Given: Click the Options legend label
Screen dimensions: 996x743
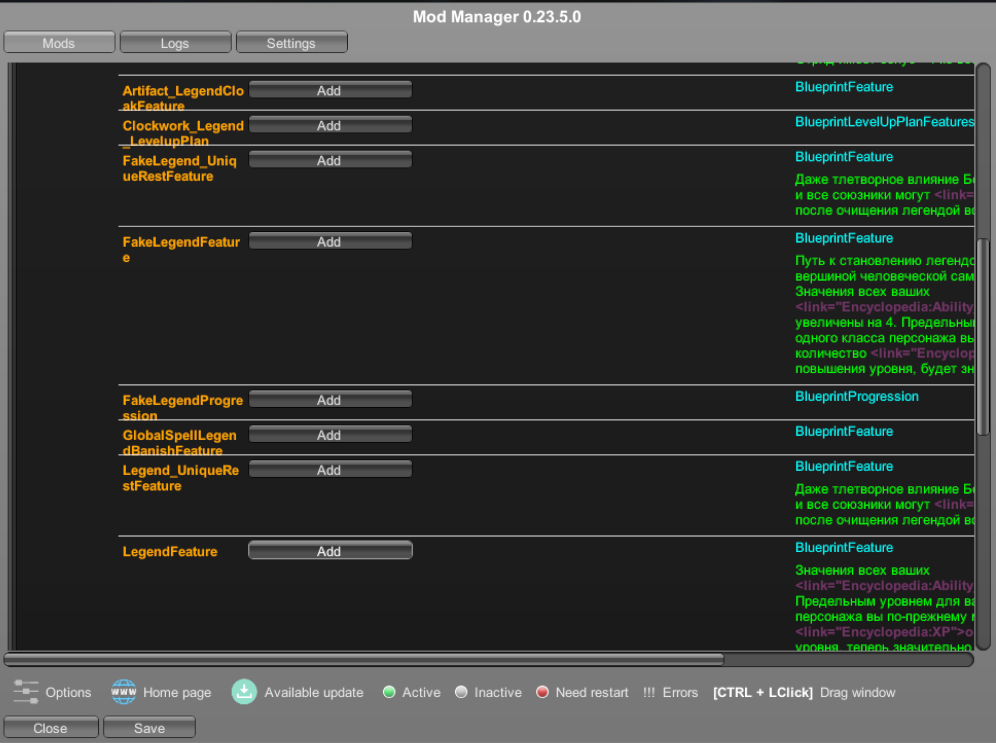Looking at the screenshot, I should pos(69,692).
